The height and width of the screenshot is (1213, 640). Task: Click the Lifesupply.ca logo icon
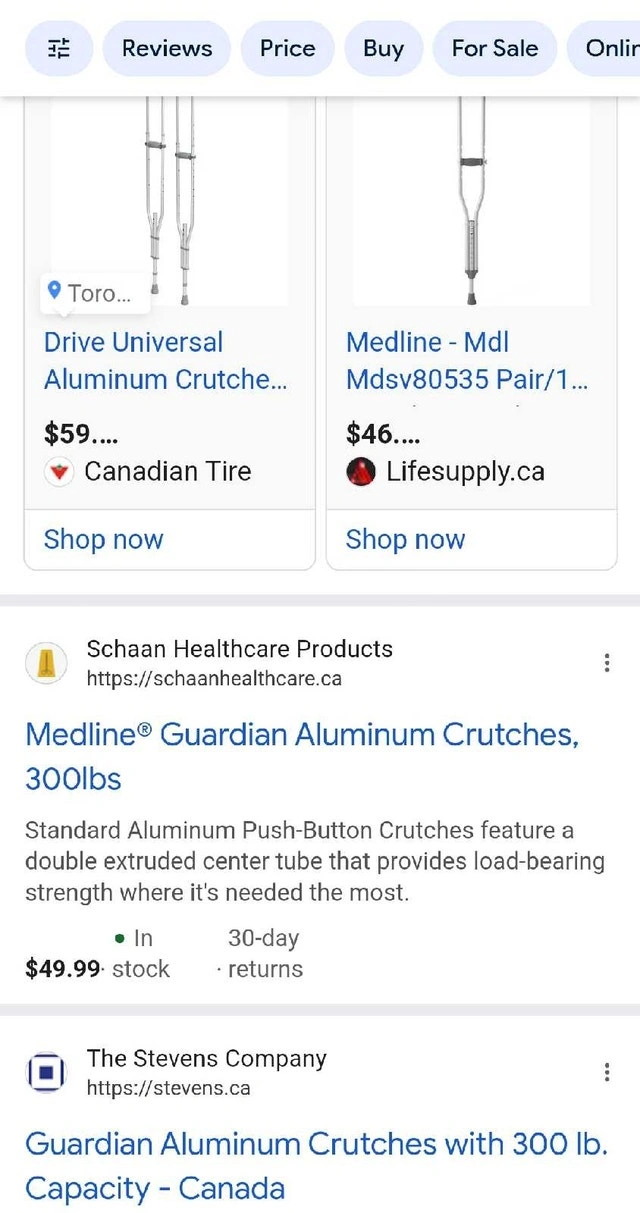coord(361,472)
